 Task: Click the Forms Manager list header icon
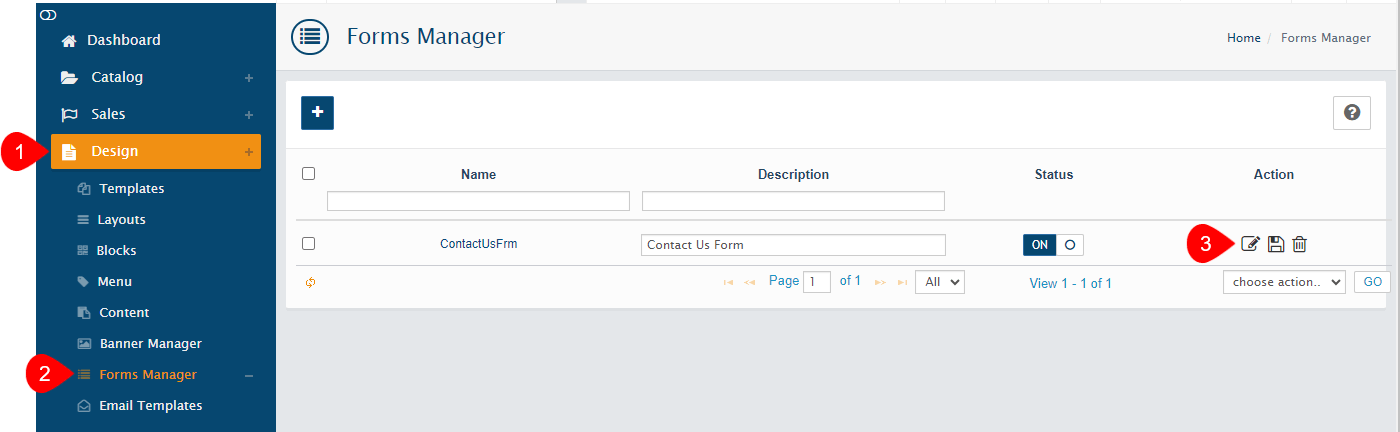310,37
